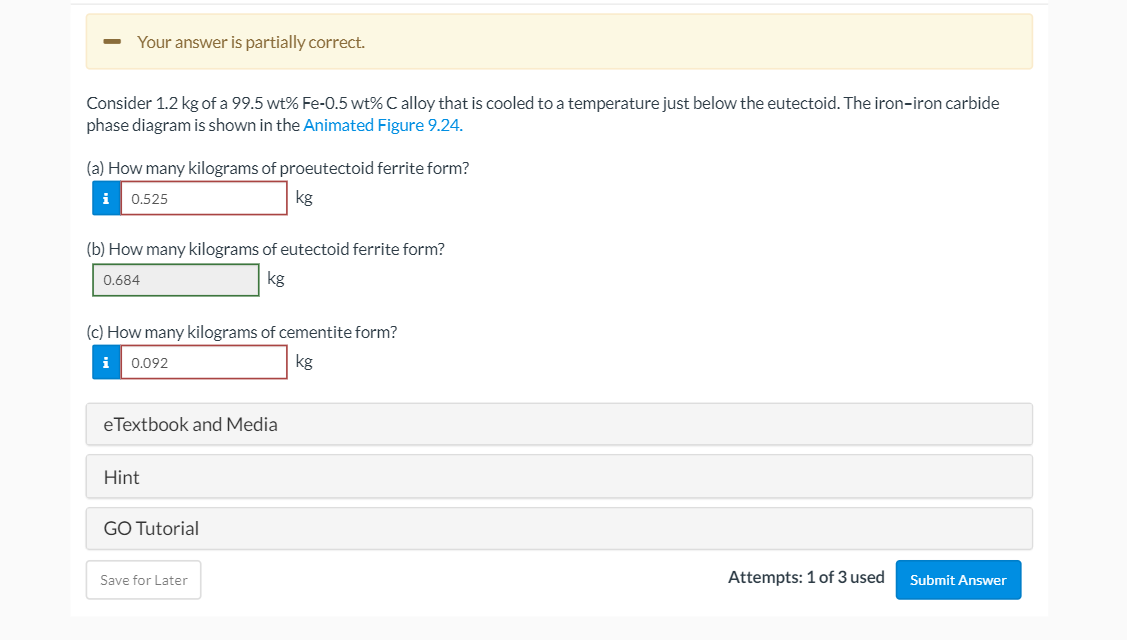Click the partially correct dash indicator icon
This screenshot has width=1127, height=640.
pos(111,42)
